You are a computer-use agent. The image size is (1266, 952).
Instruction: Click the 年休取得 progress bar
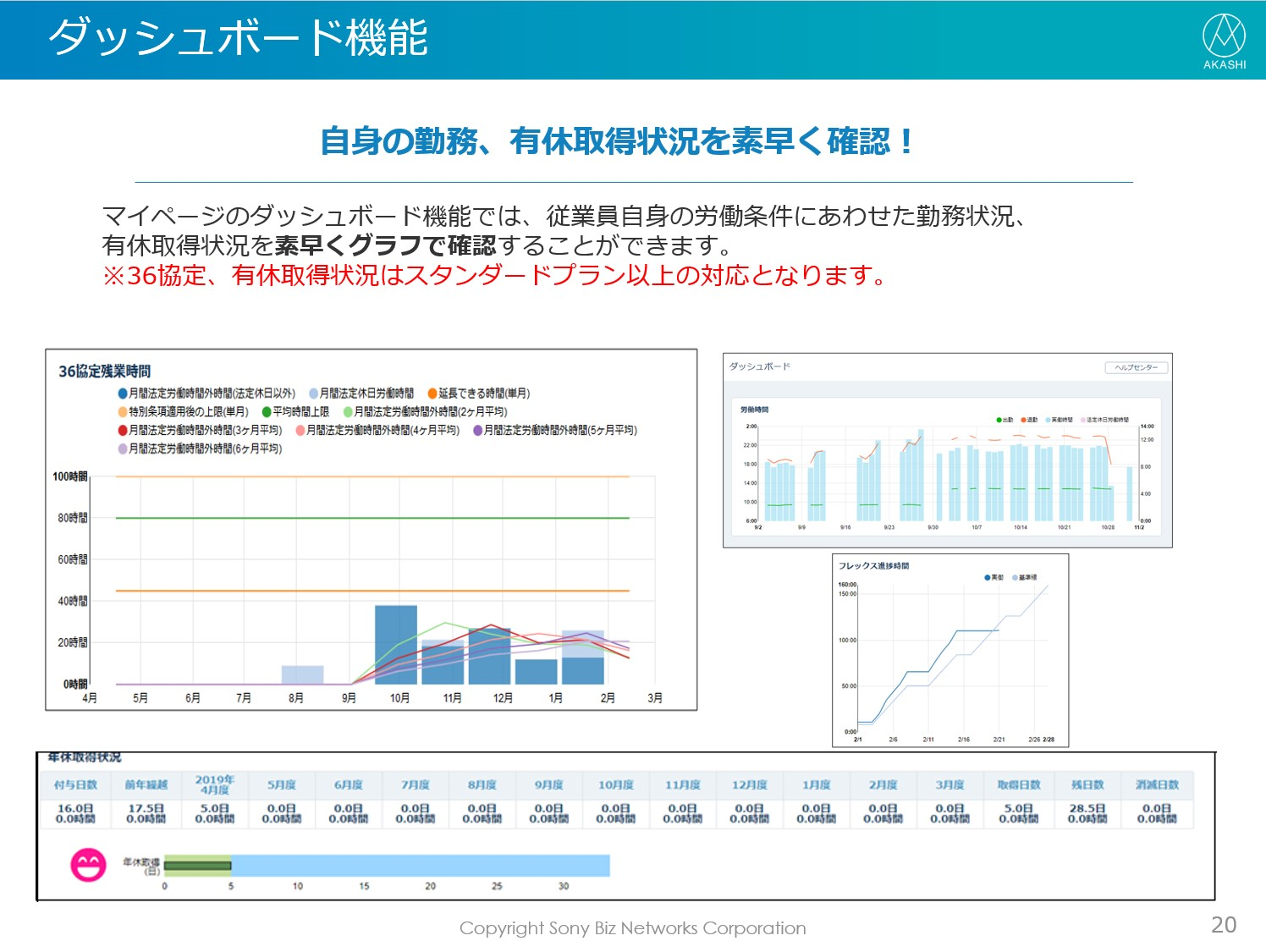387,866
